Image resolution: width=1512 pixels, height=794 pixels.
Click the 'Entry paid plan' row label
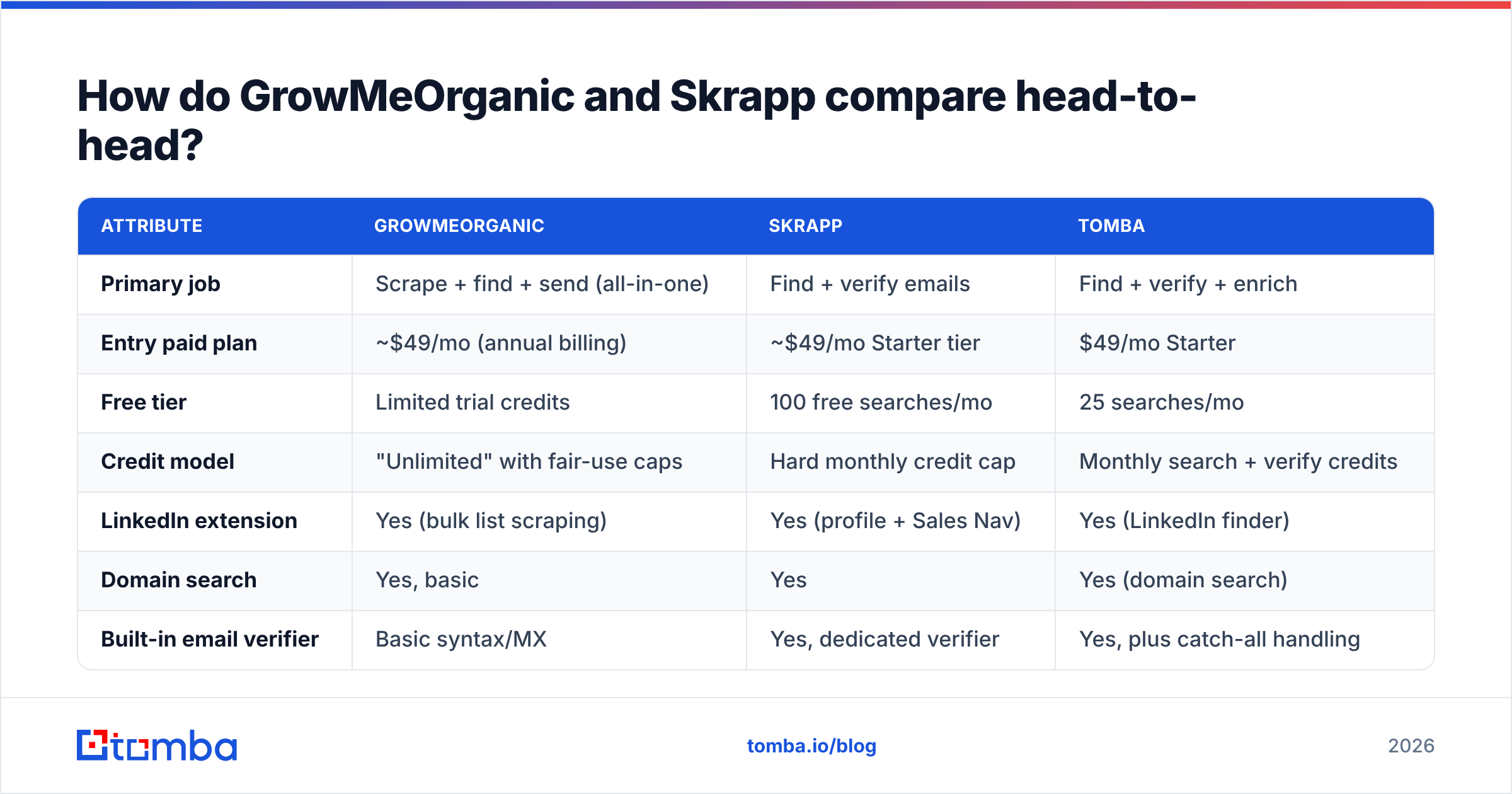179,343
